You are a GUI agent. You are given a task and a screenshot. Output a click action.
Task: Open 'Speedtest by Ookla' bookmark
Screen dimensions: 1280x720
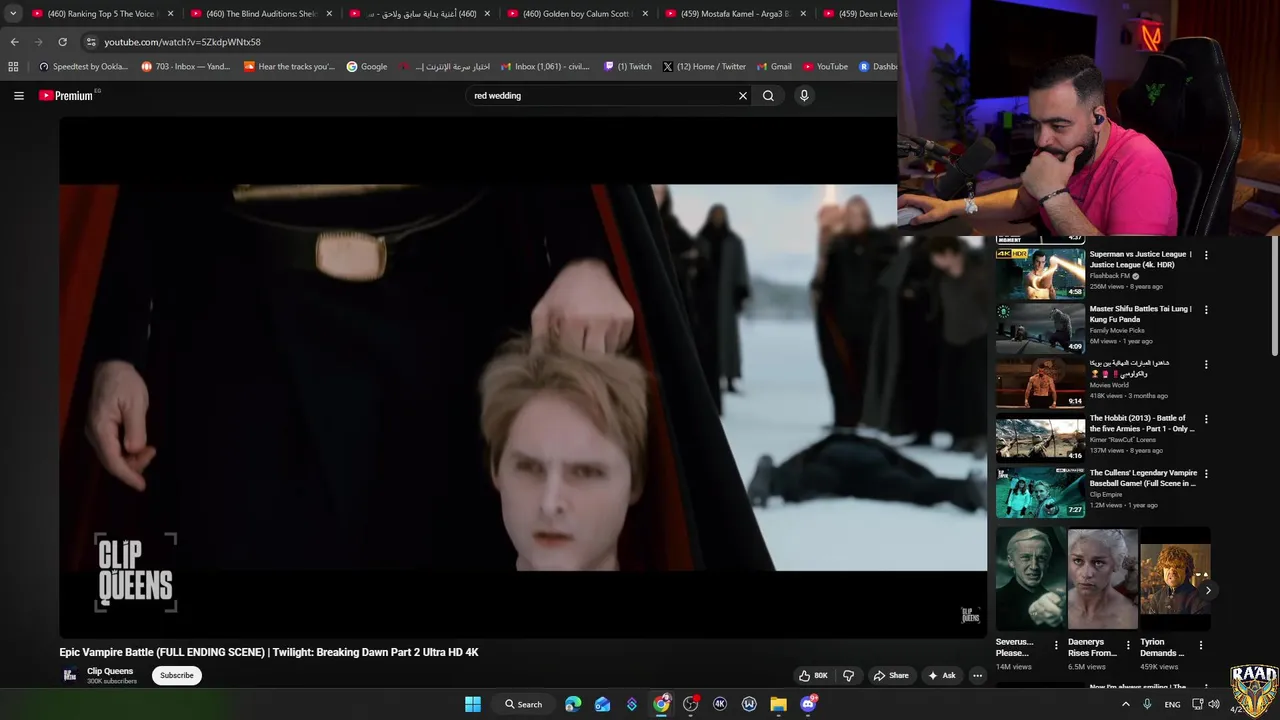point(83,67)
